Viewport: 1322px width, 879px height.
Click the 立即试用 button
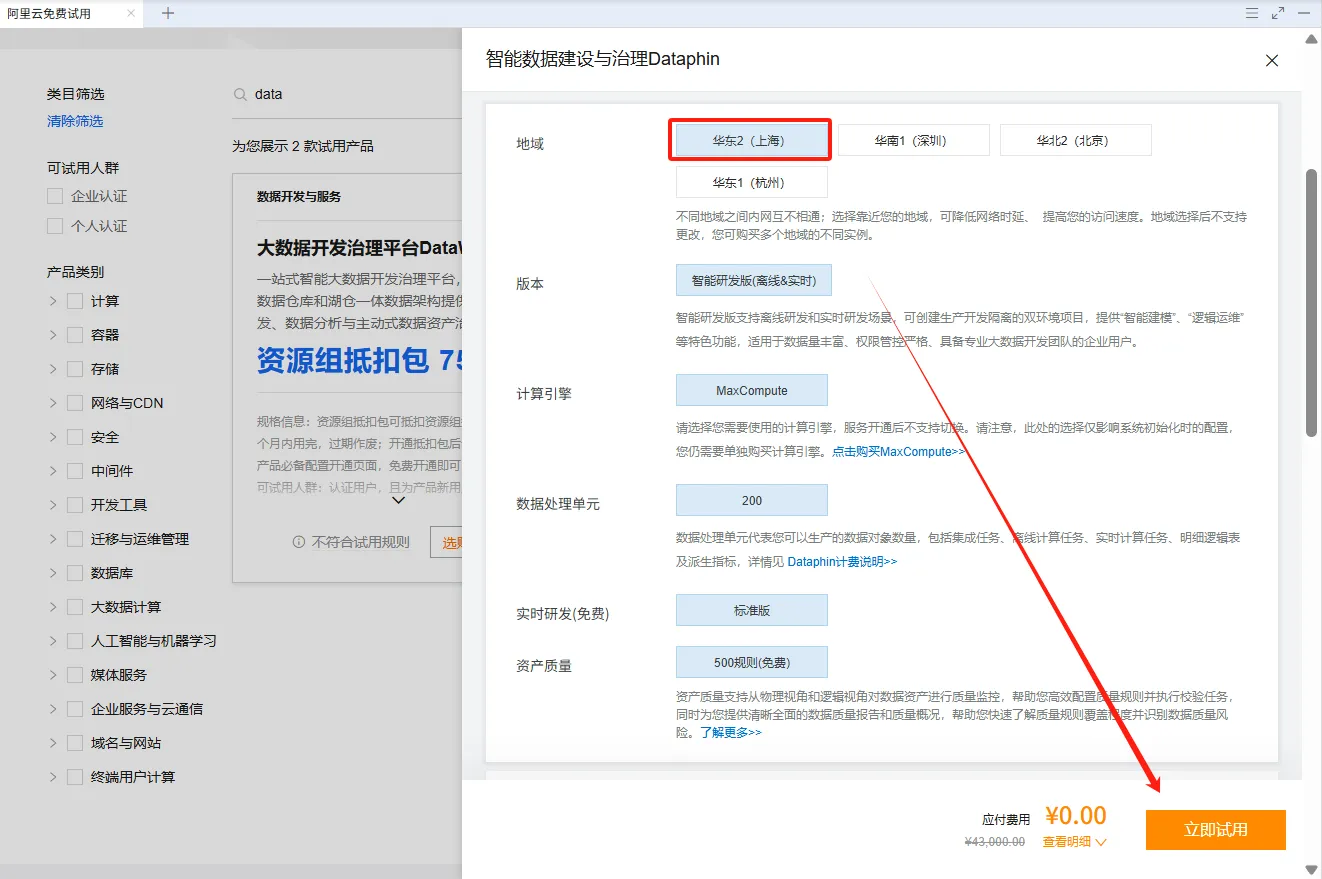coord(1215,830)
